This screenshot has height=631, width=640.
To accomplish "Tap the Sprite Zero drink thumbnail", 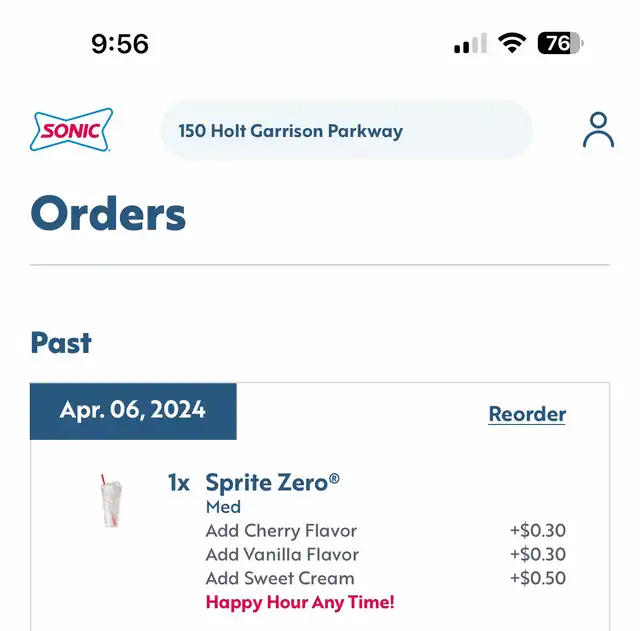I will (111, 500).
